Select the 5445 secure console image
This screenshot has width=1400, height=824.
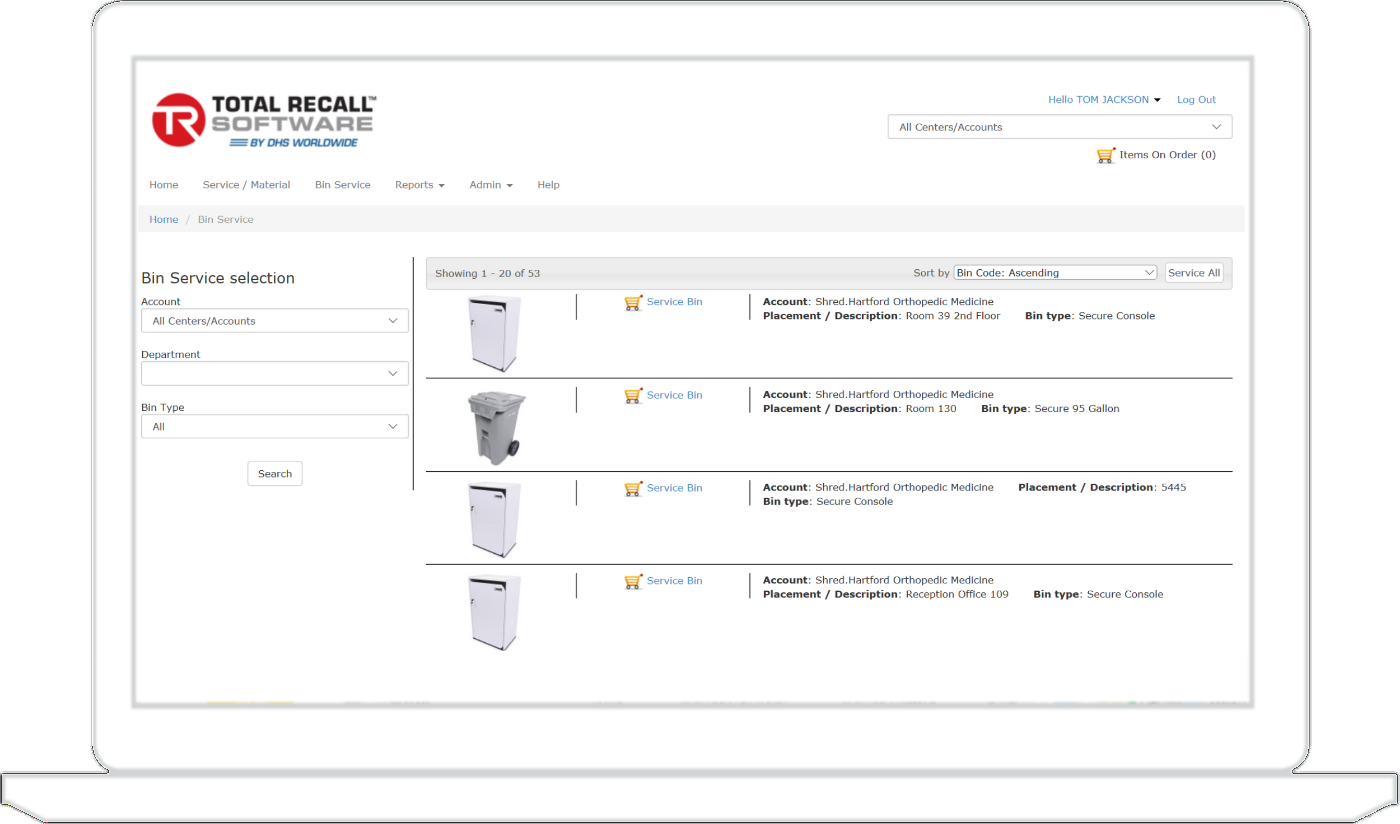(495, 520)
